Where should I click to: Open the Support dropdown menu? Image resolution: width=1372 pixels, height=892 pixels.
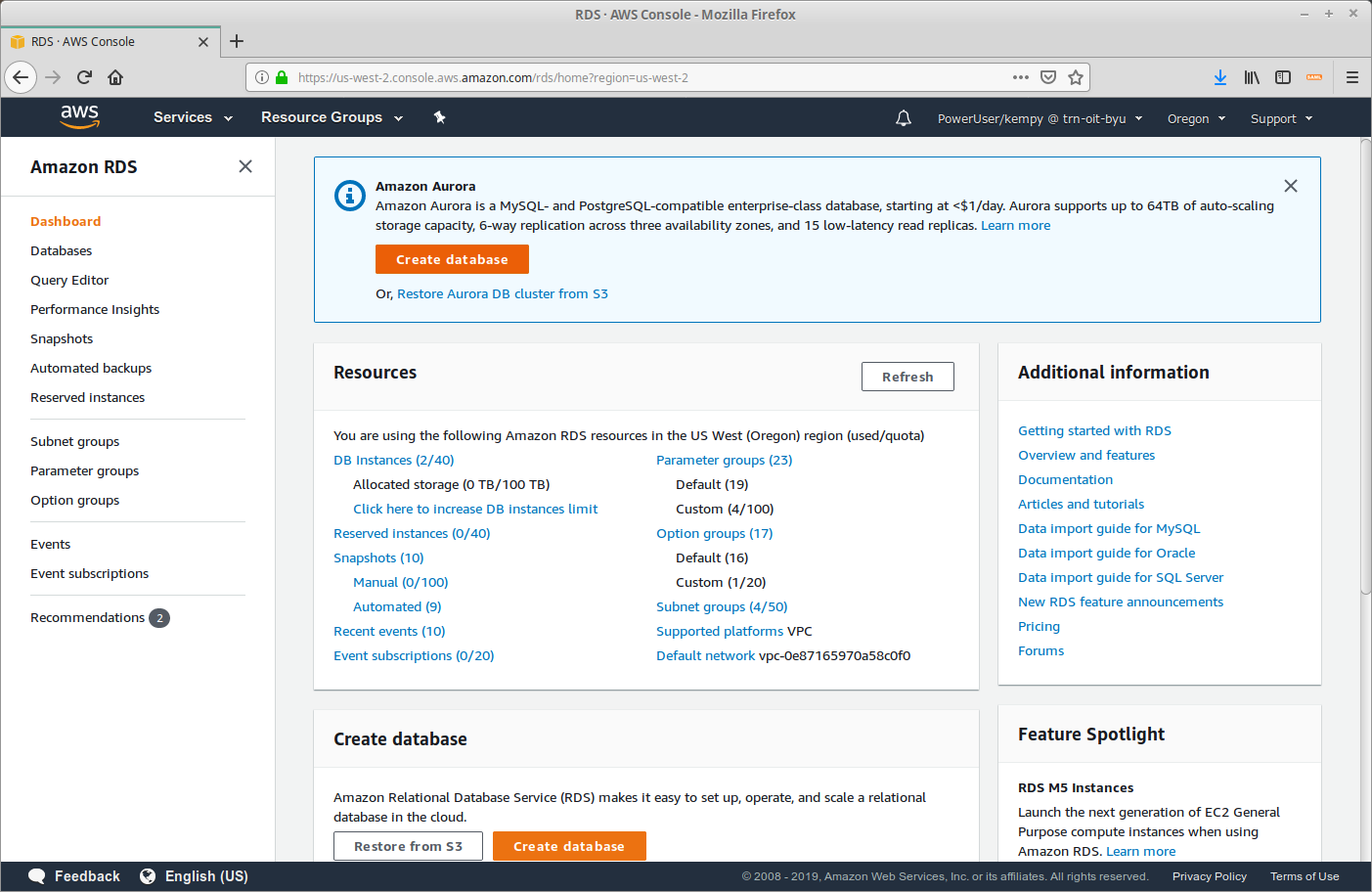(x=1281, y=118)
